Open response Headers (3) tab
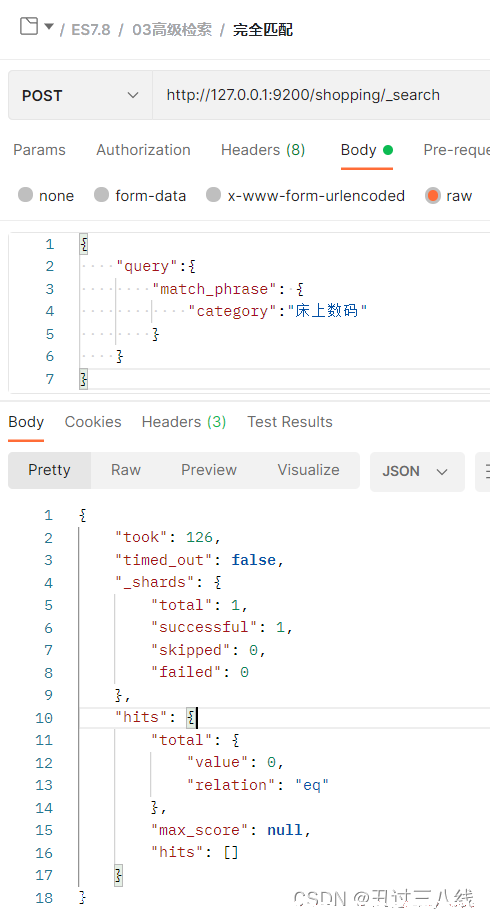Image resolution: width=490 pixels, height=919 pixels. click(184, 422)
